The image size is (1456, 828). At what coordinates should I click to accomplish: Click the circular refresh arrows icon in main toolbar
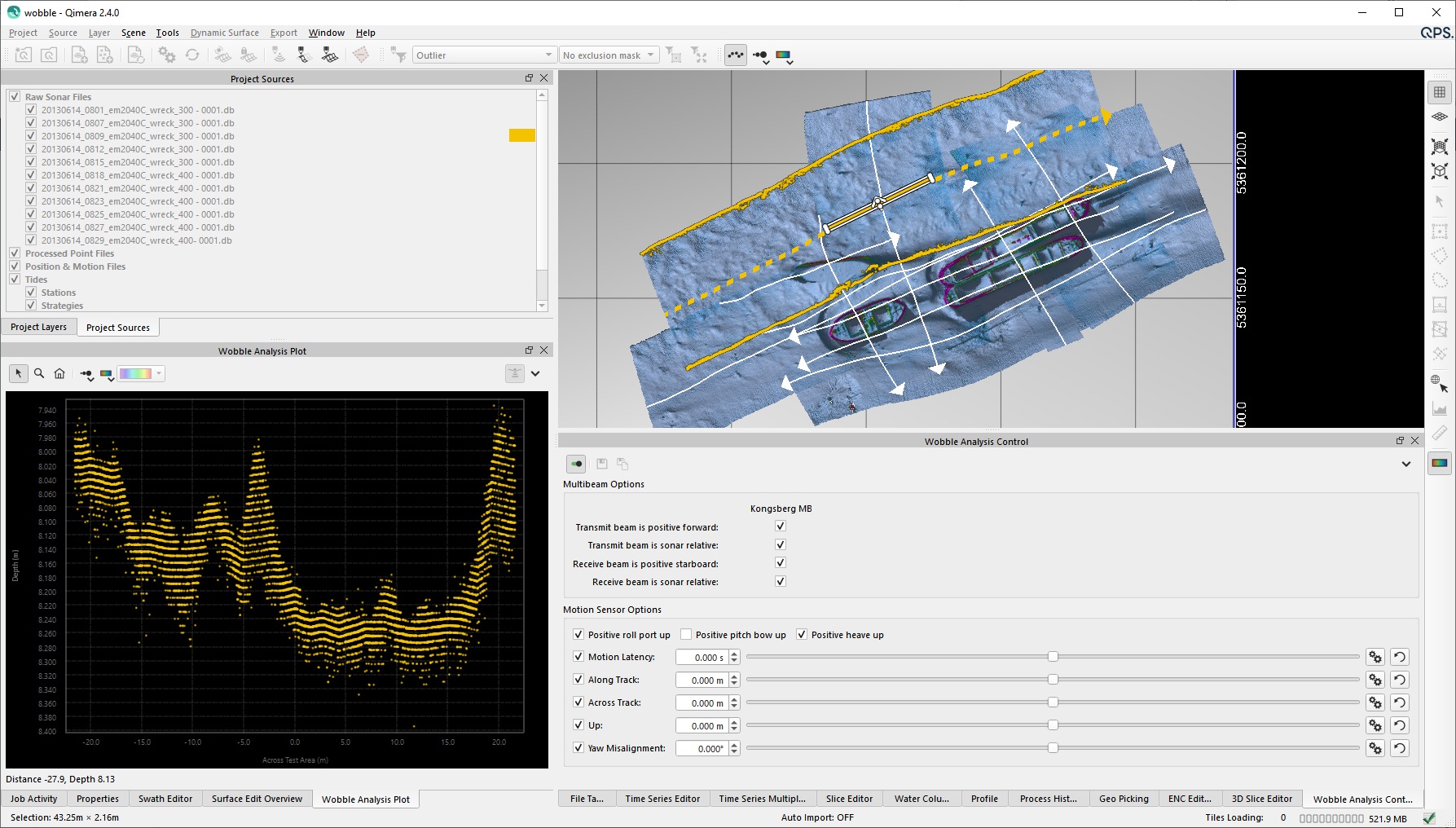tap(192, 55)
